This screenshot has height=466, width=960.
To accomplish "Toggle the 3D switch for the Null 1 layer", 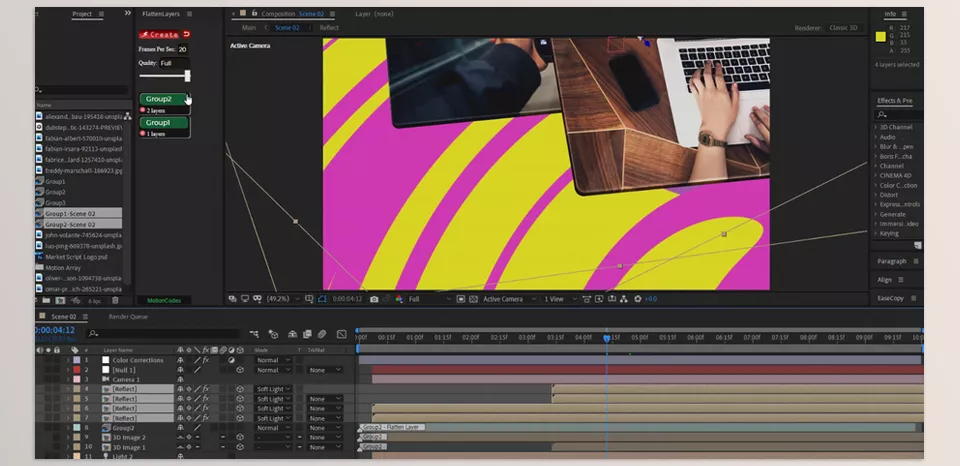I will pos(240,370).
